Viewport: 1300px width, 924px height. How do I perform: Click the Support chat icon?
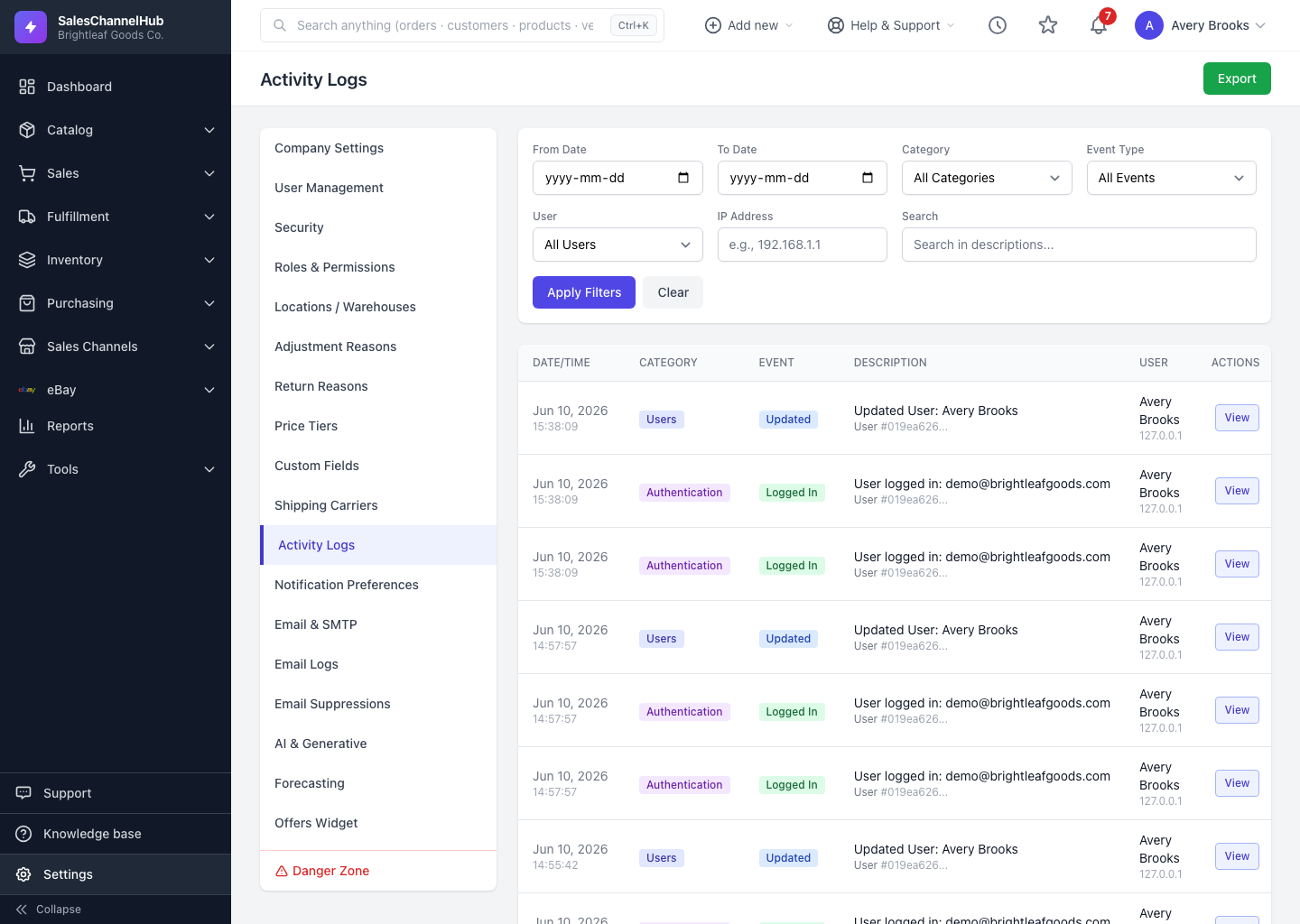point(23,793)
